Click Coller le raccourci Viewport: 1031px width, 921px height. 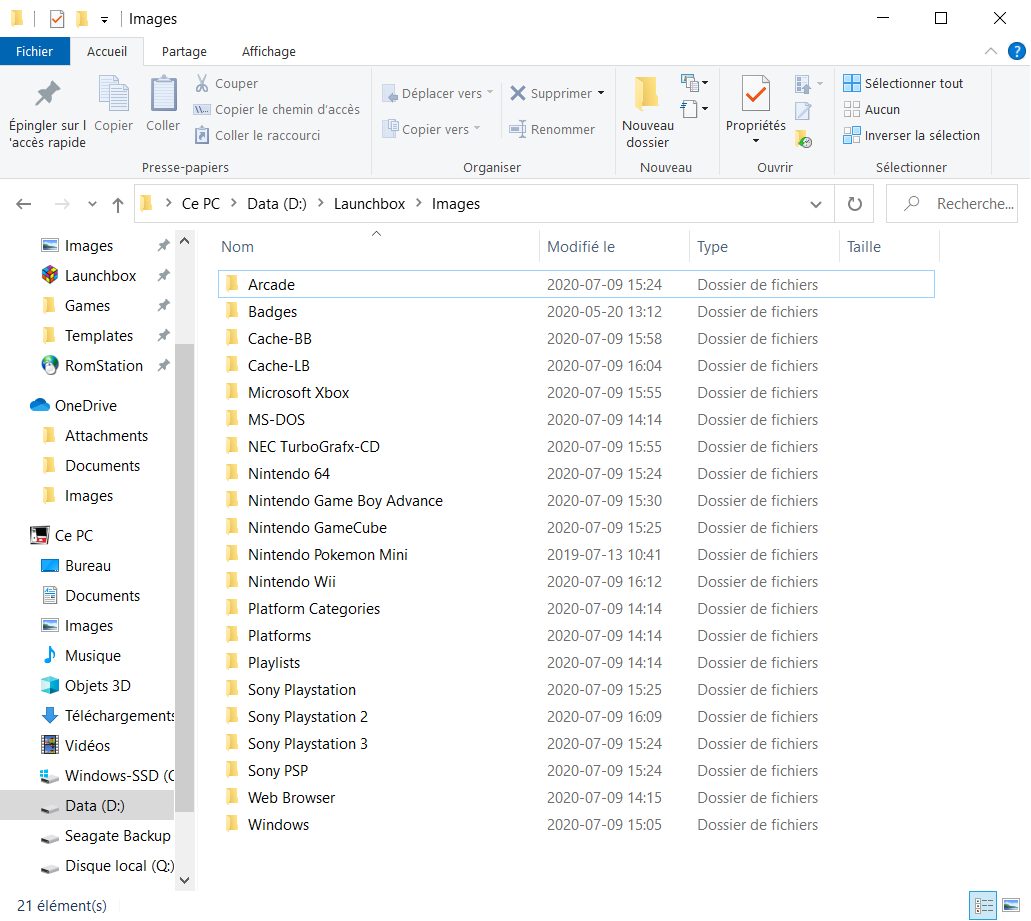coord(257,135)
